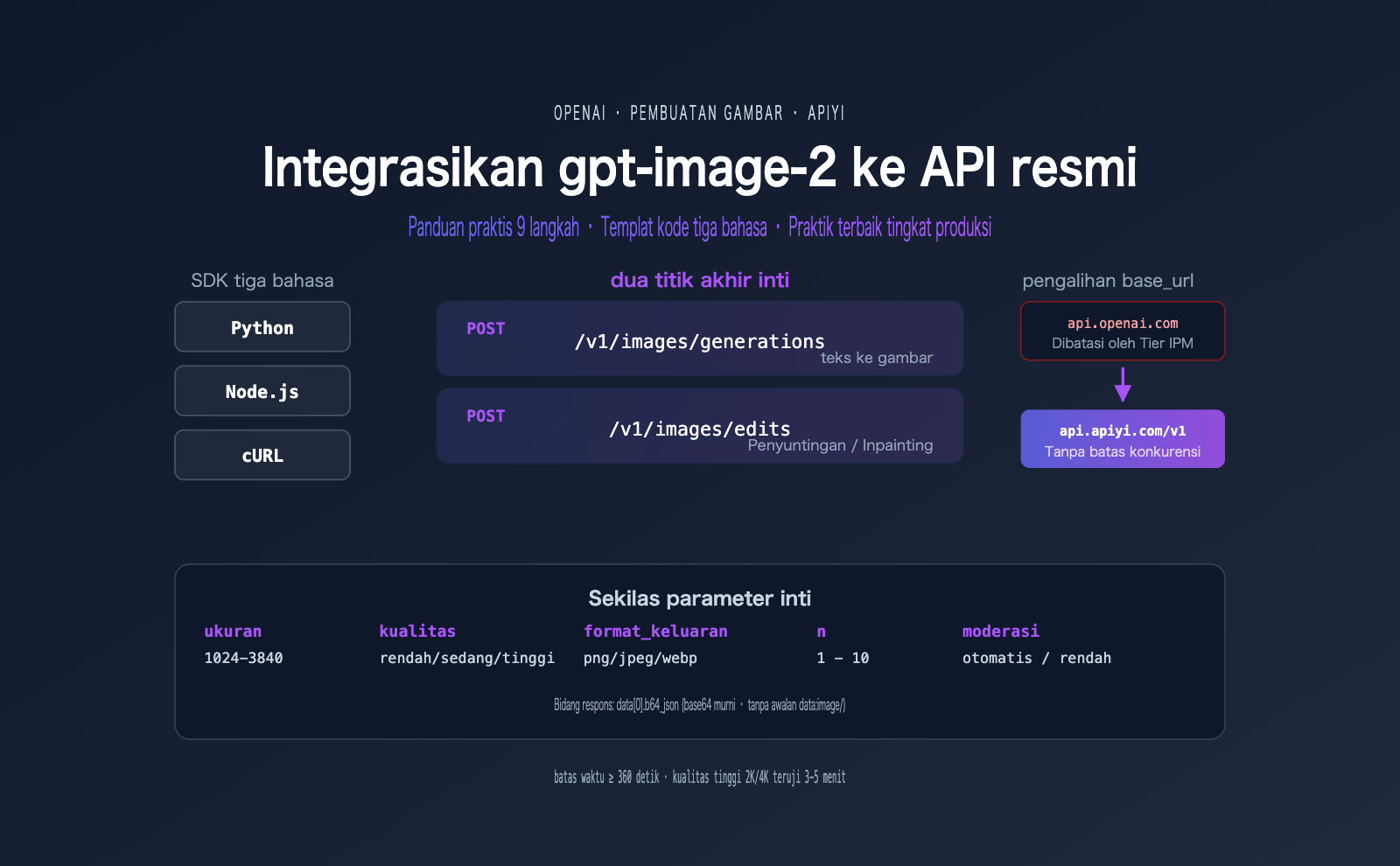
Task: Select the Node.js SDK option
Action: click(x=262, y=390)
